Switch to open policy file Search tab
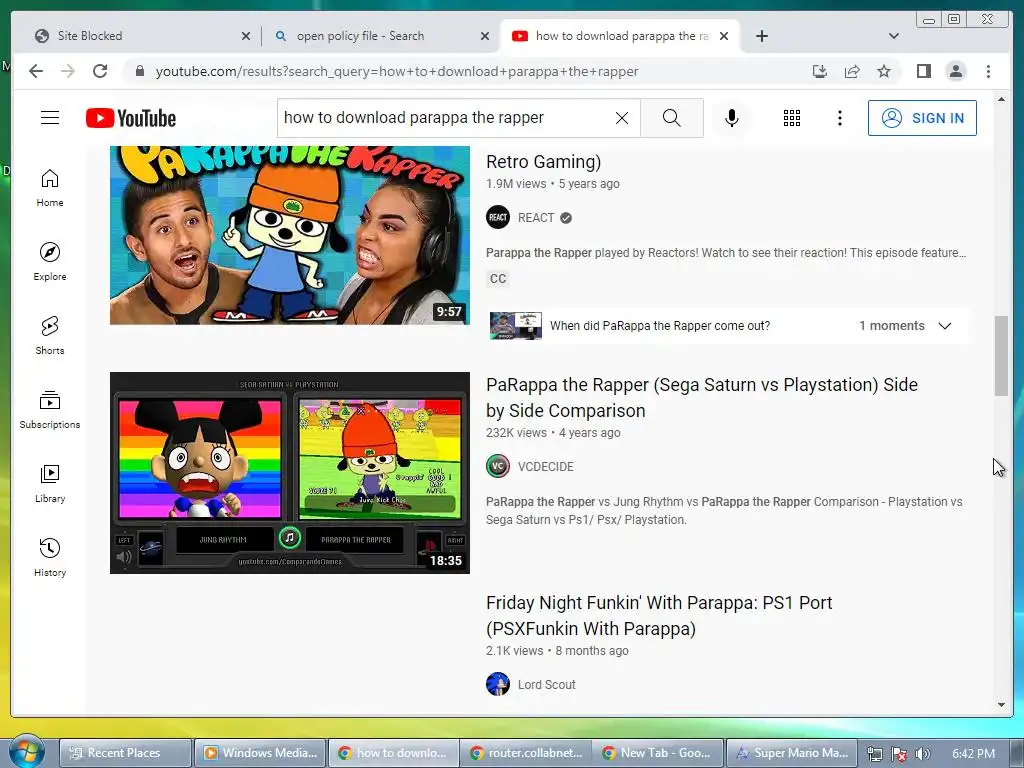Screen dimensions: 1024x768 coord(381,36)
